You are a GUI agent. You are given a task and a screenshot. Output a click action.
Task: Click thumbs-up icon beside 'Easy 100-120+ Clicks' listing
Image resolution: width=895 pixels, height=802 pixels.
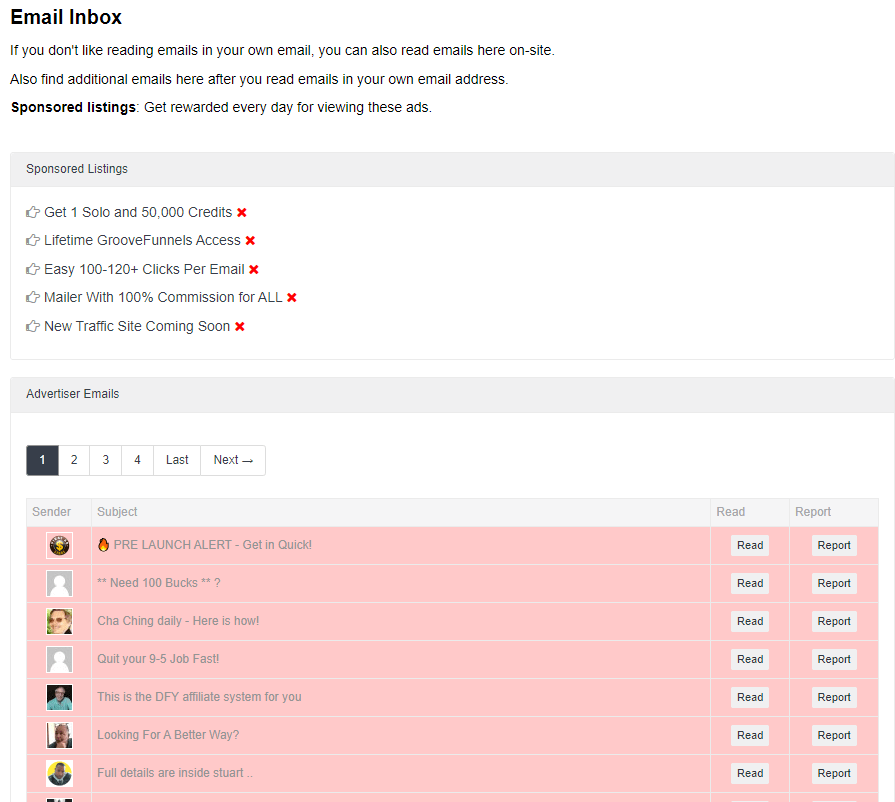click(x=32, y=269)
